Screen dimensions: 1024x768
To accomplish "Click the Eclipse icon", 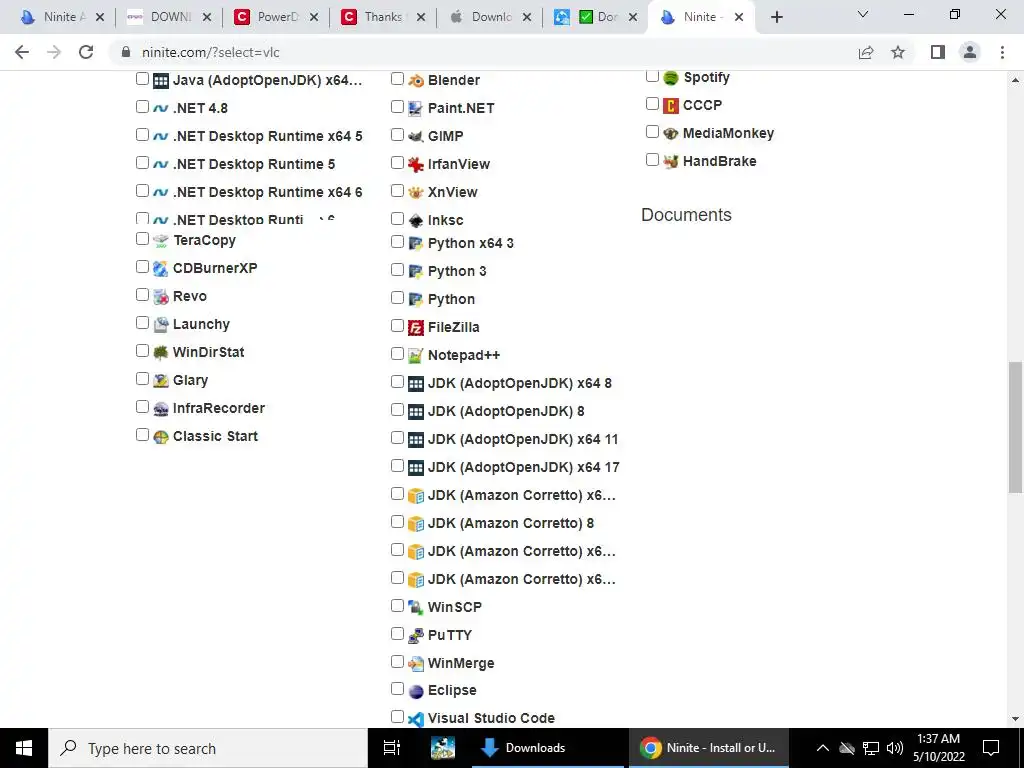I will 415,691.
